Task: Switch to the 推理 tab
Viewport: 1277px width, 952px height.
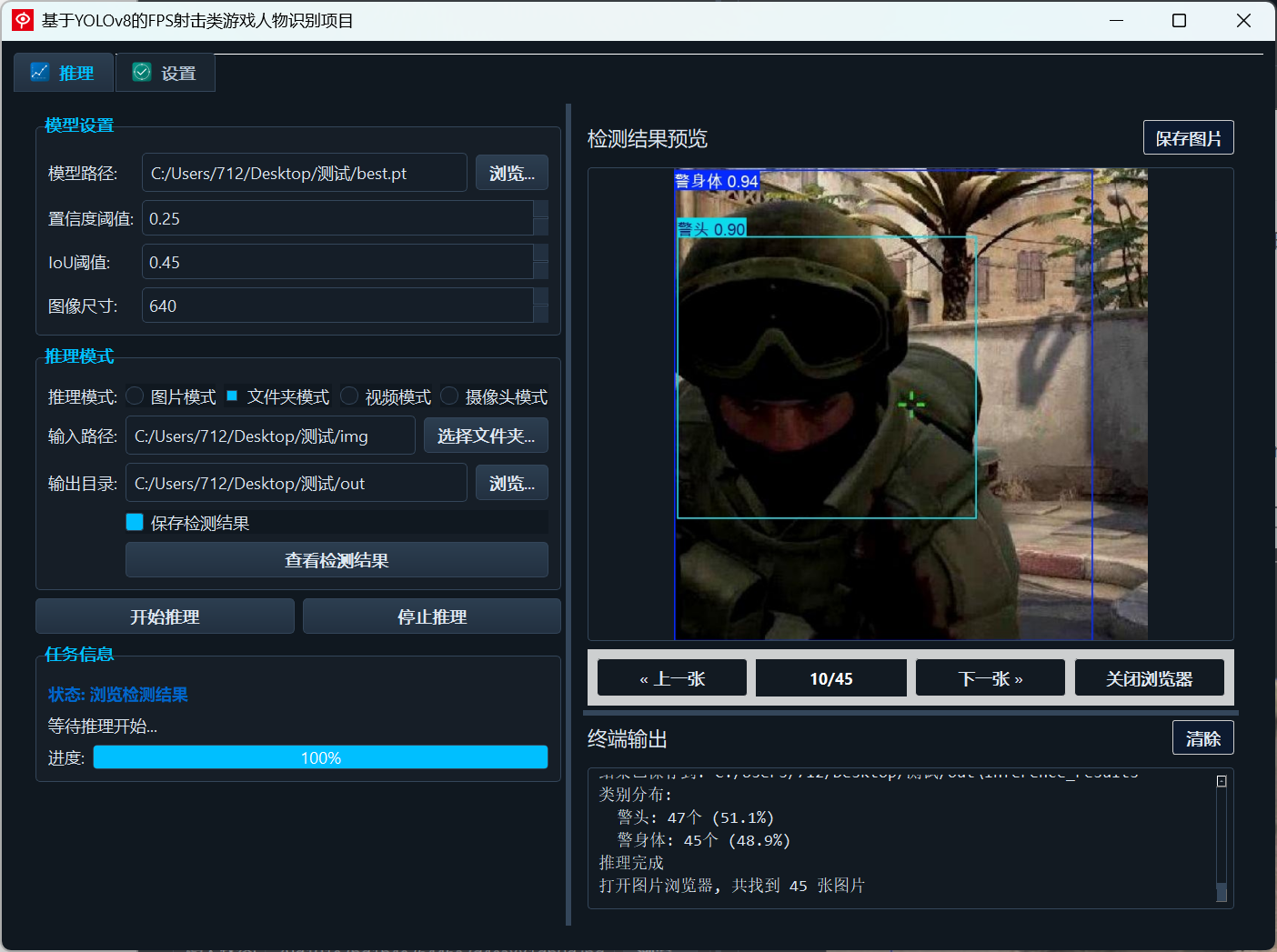Action: point(64,73)
